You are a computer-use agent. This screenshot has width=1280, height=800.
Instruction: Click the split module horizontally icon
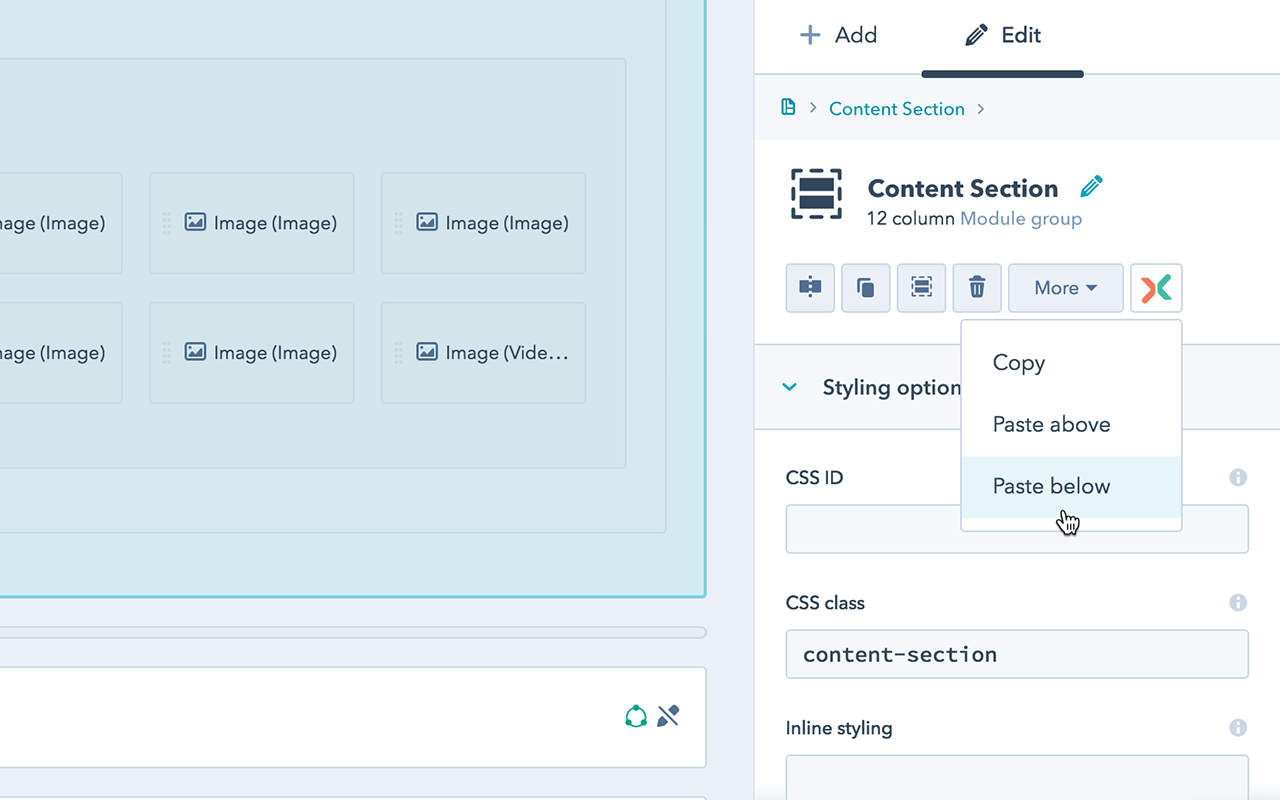pyautogui.click(x=810, y=288)
